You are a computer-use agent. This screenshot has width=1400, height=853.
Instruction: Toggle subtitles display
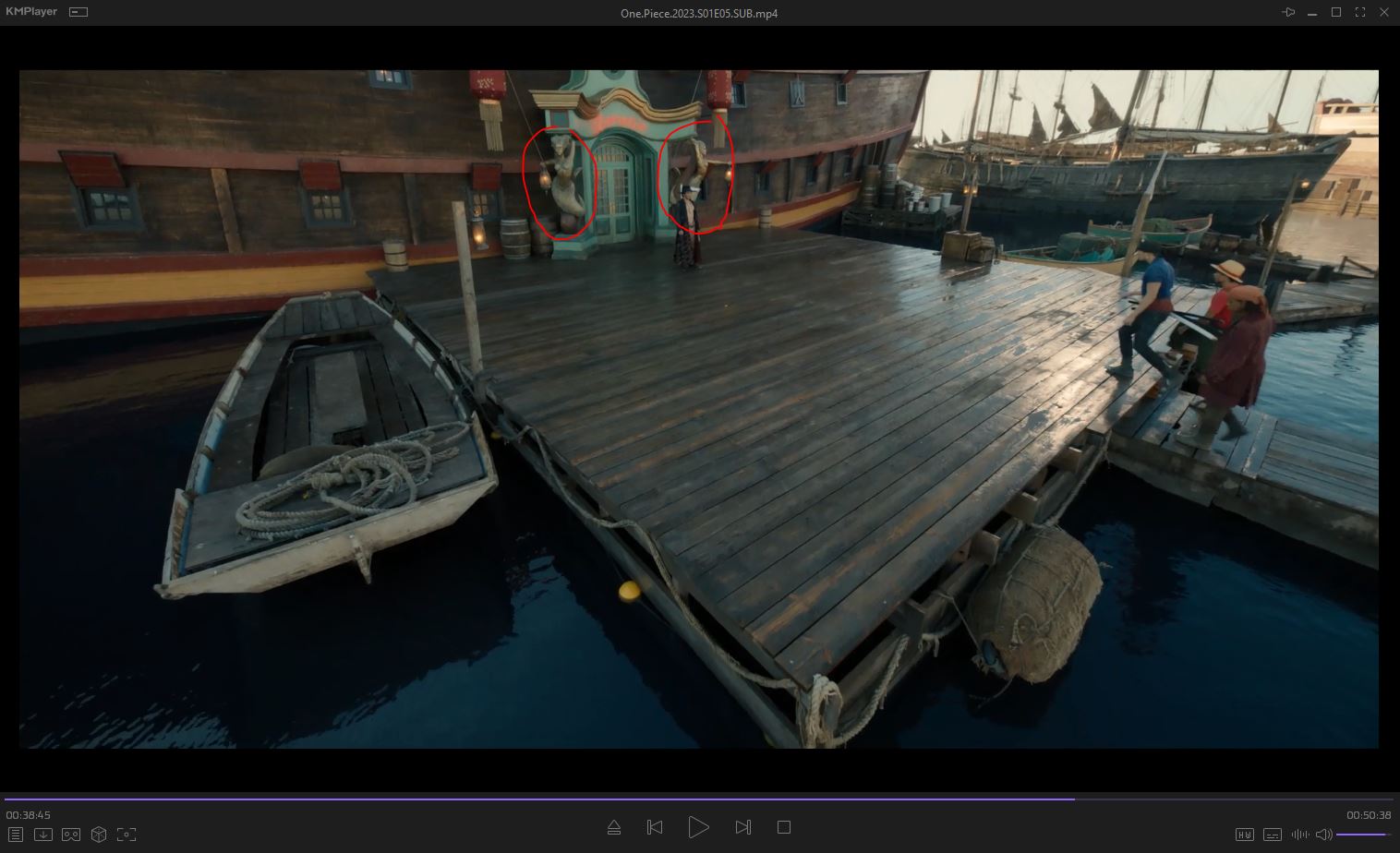(x=1273, y=835)
